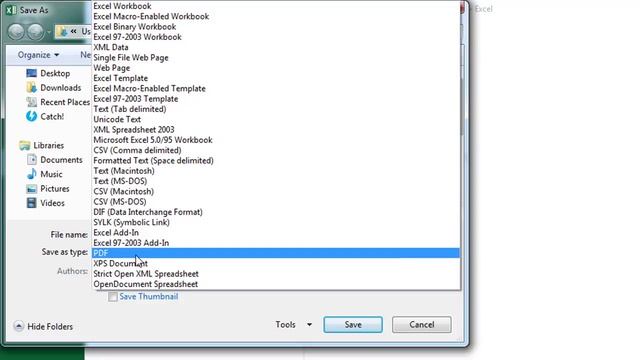The image size is (640, 360).
Task: Click the address bar folder icon
Action: [x=62, y=31]
